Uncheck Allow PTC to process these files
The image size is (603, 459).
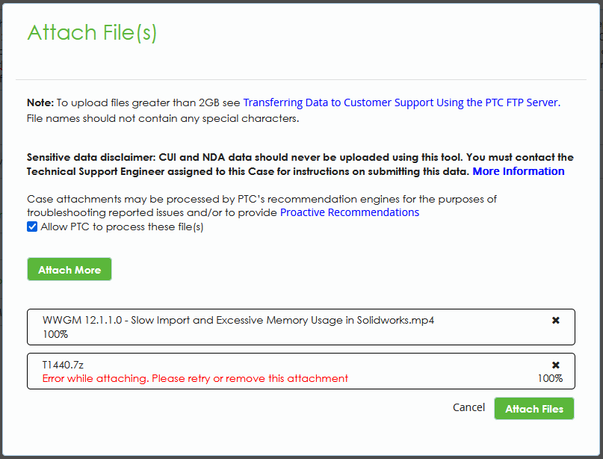tap(32, 226)
